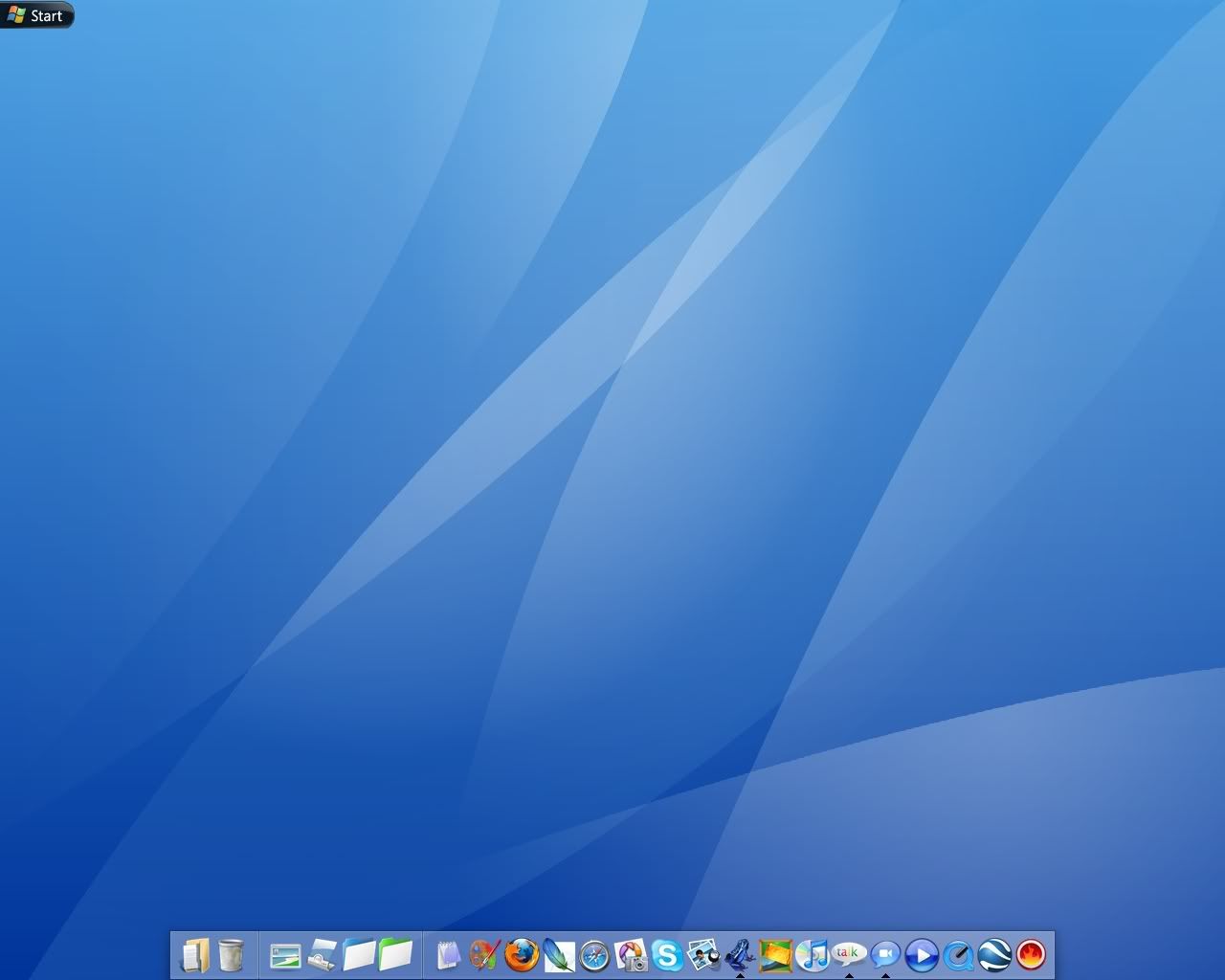This screenshot has width=1225, height=980.
Task: Launch Firefox from the dock
Action: [522, 955]
